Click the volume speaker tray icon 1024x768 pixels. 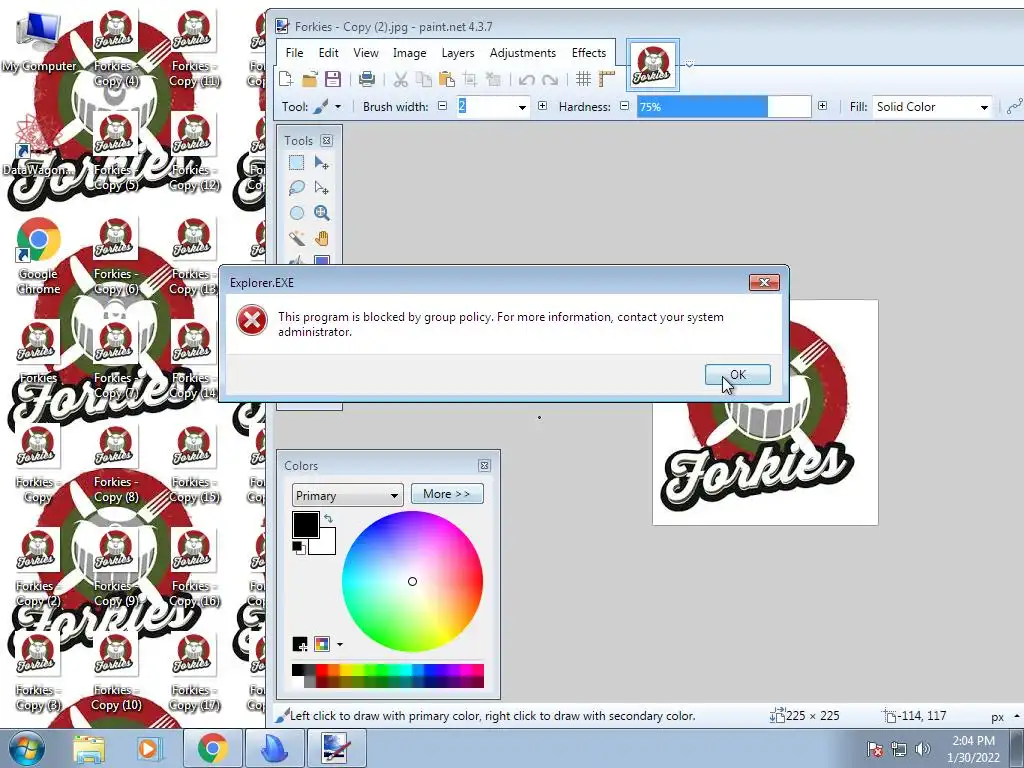click(x=923, y=749)
